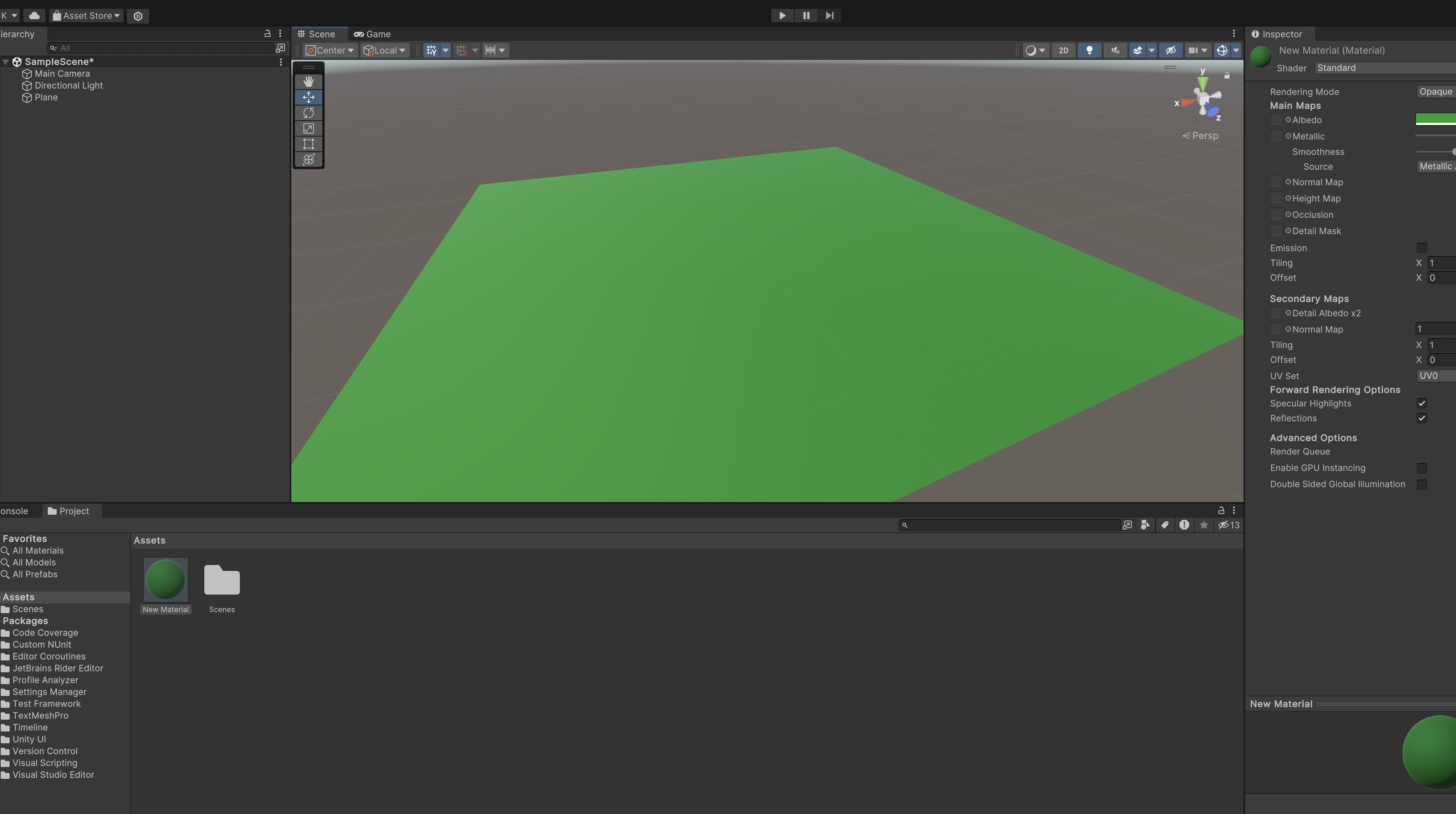Open the UV Set dropdown
The image size is (1456, 814).
coord(1436,376)
